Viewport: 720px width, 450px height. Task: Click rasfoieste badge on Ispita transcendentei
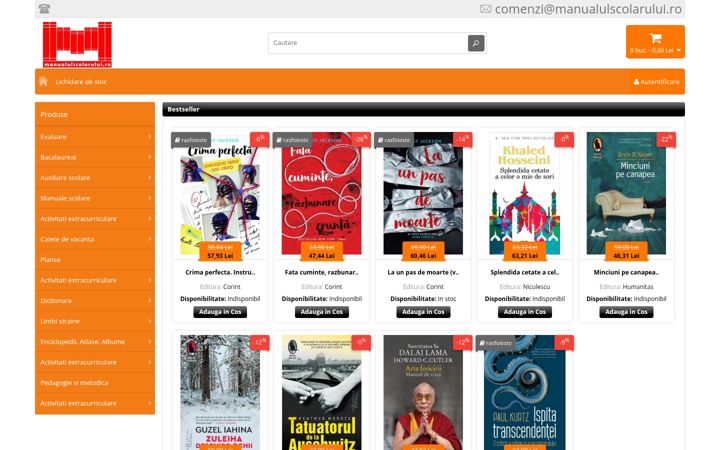495,343
